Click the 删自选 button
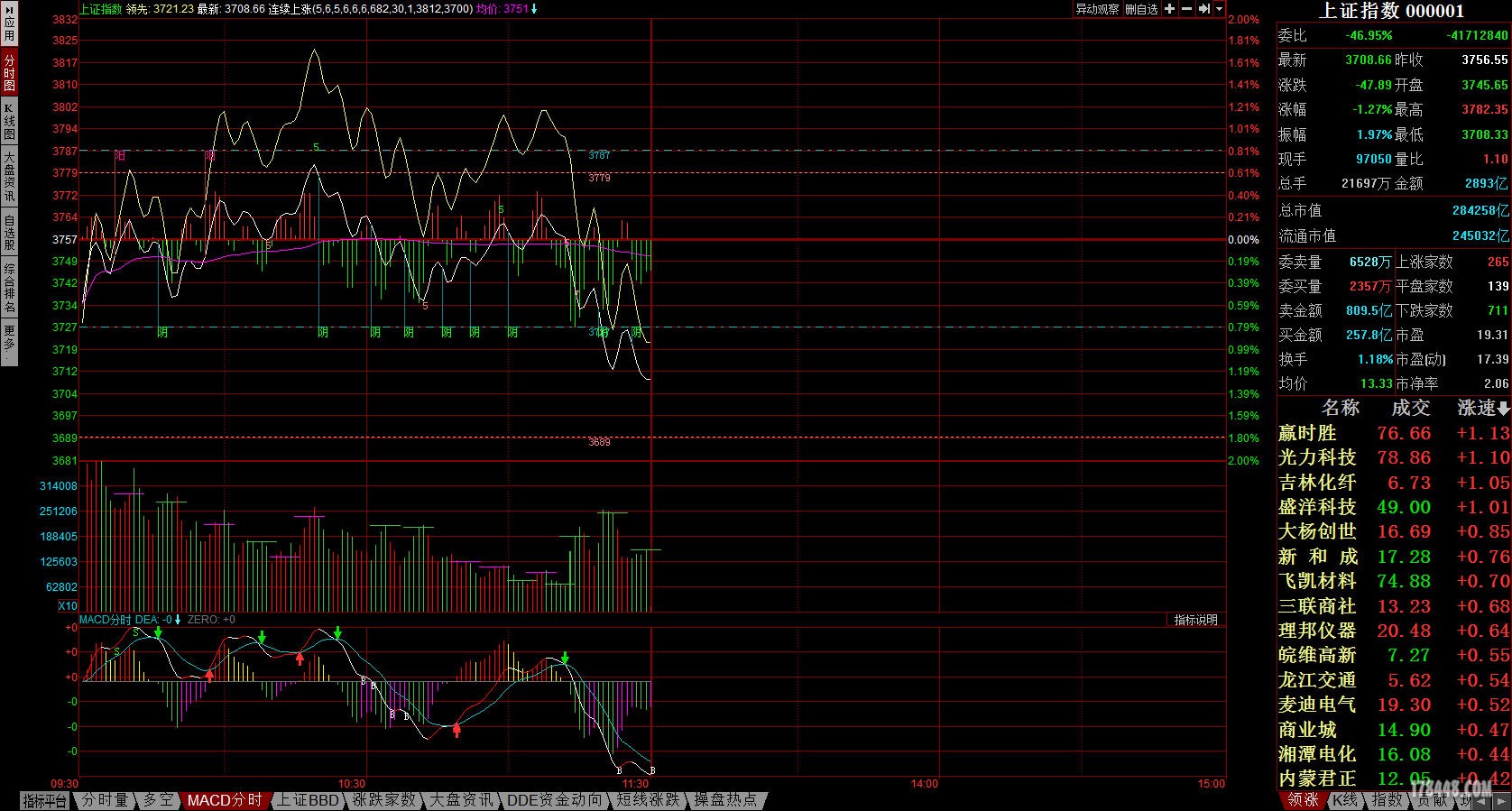This screenshot has width=1512, height=811. [1141, 9]
